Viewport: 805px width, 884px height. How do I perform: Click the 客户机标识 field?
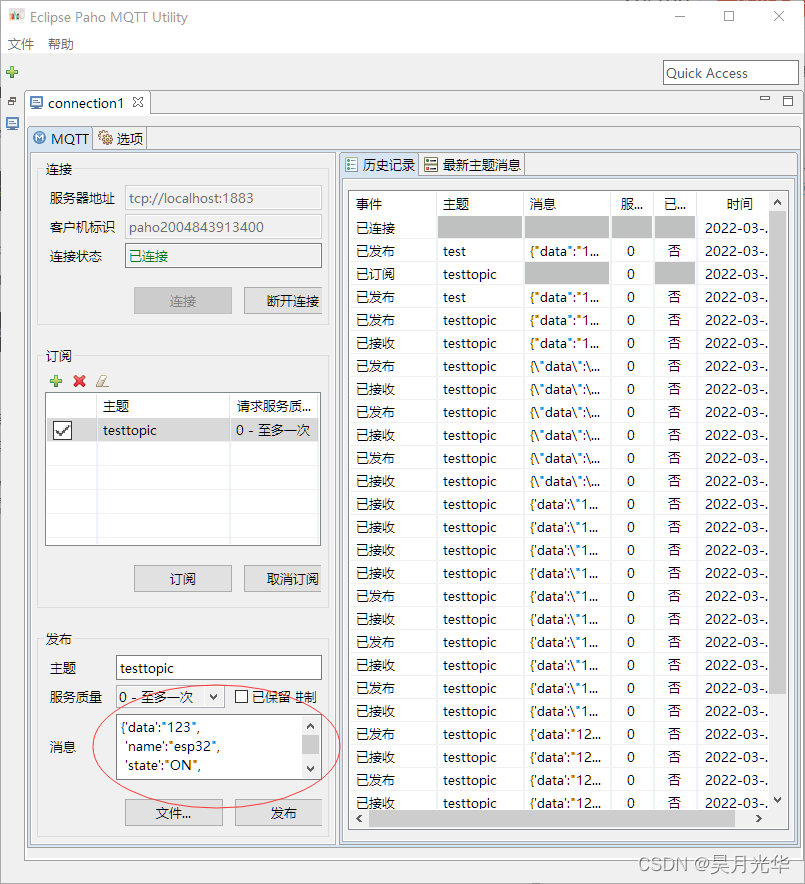[223, 227]
